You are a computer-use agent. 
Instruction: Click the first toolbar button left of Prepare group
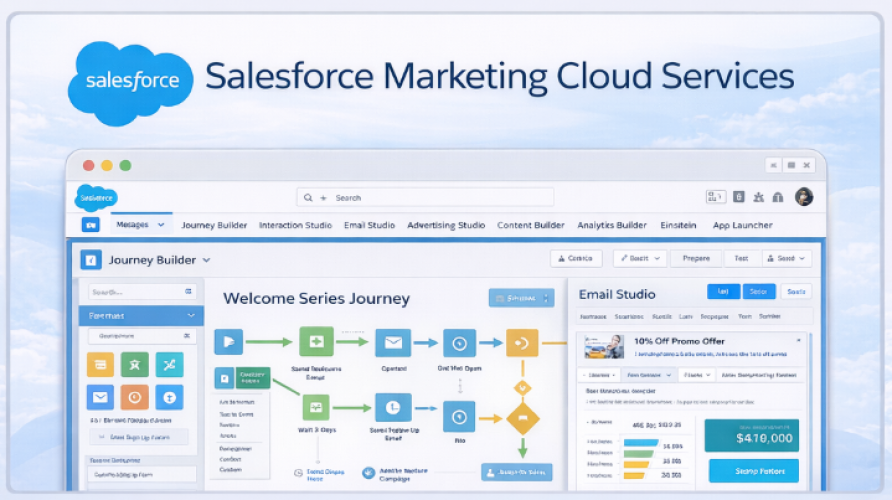pos(576,258)
